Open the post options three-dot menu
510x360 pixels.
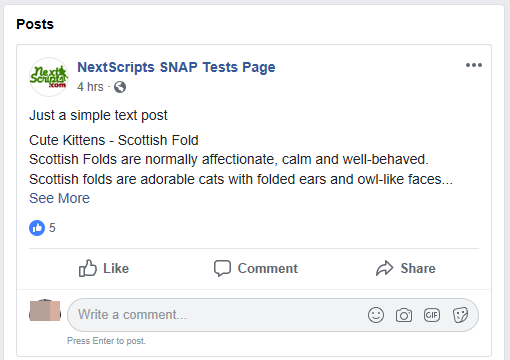(x=474, y=65)
